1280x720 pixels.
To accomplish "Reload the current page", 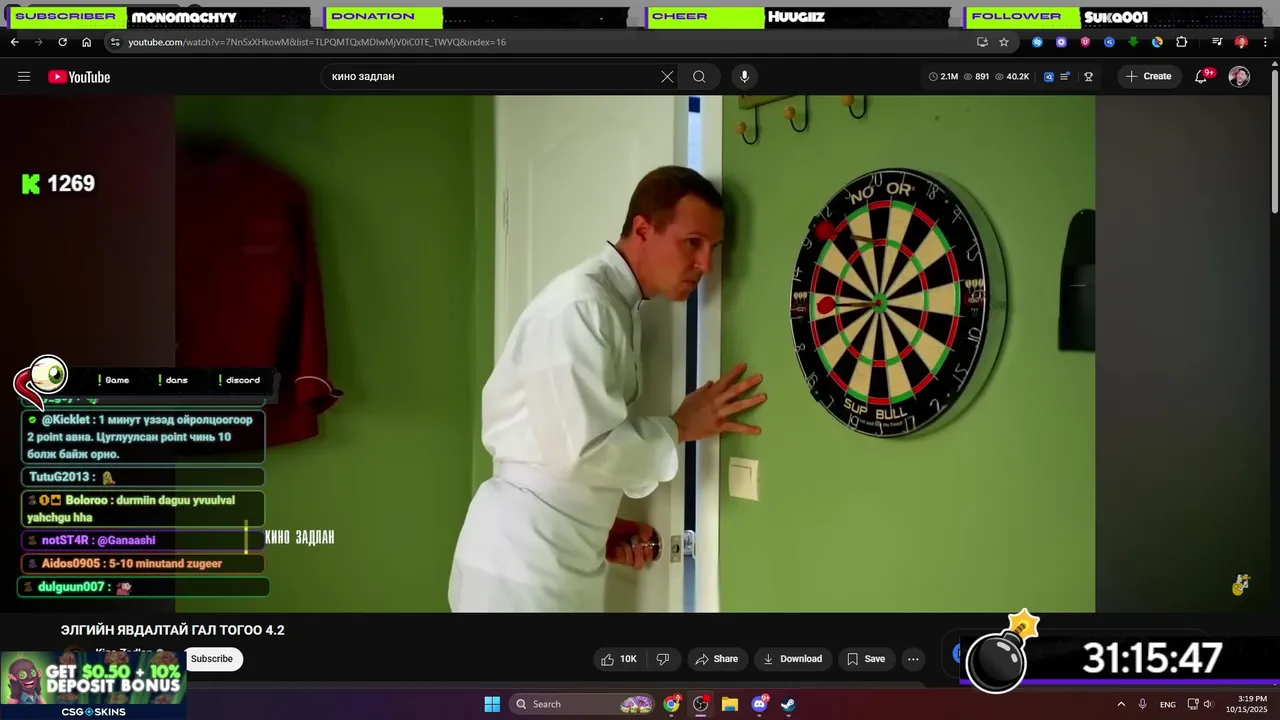I will coord(62,42).
